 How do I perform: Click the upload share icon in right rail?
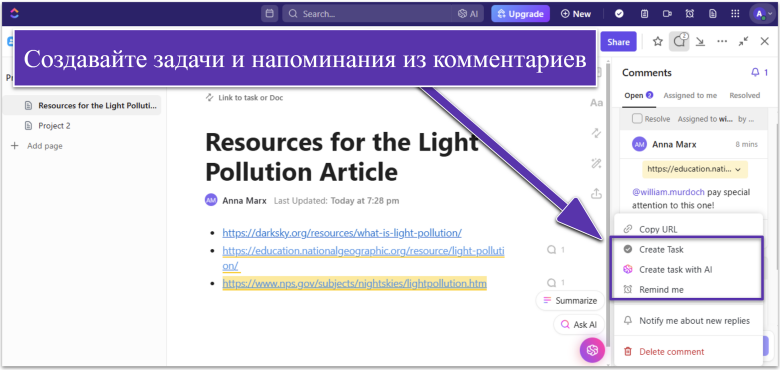596,193
